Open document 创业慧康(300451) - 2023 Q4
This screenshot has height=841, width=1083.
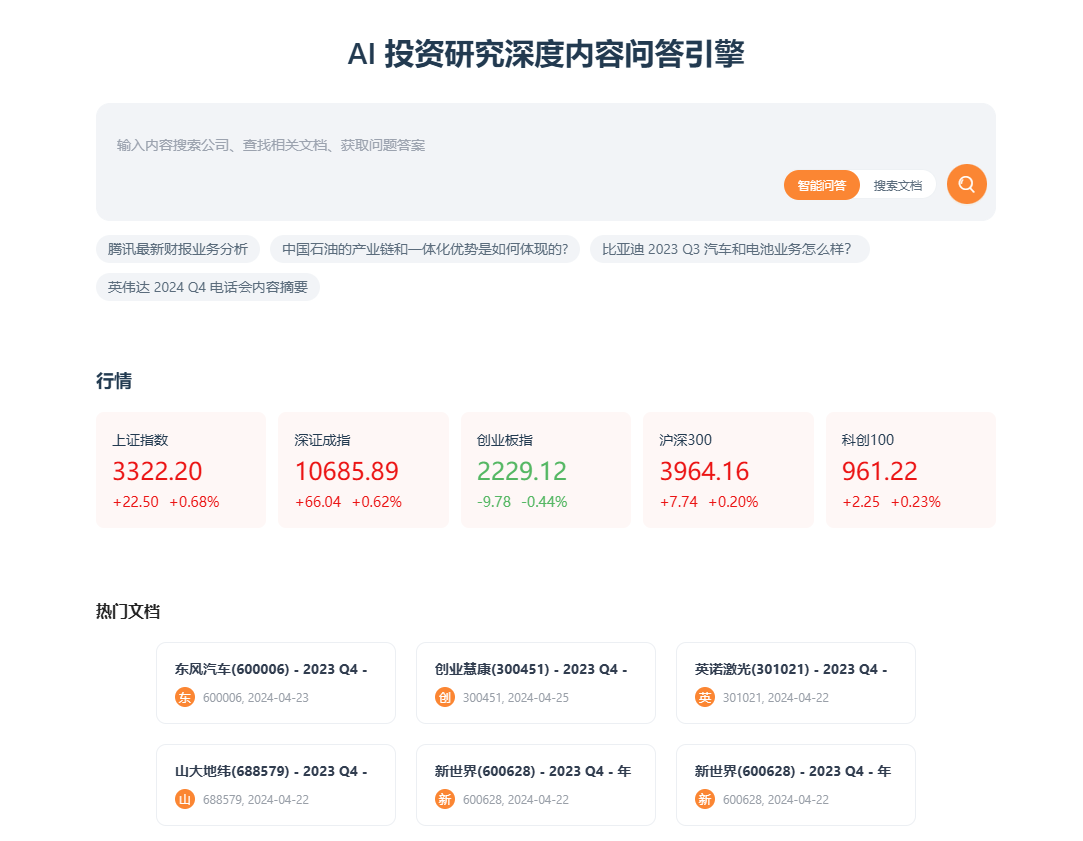click(x=536, y=683)
